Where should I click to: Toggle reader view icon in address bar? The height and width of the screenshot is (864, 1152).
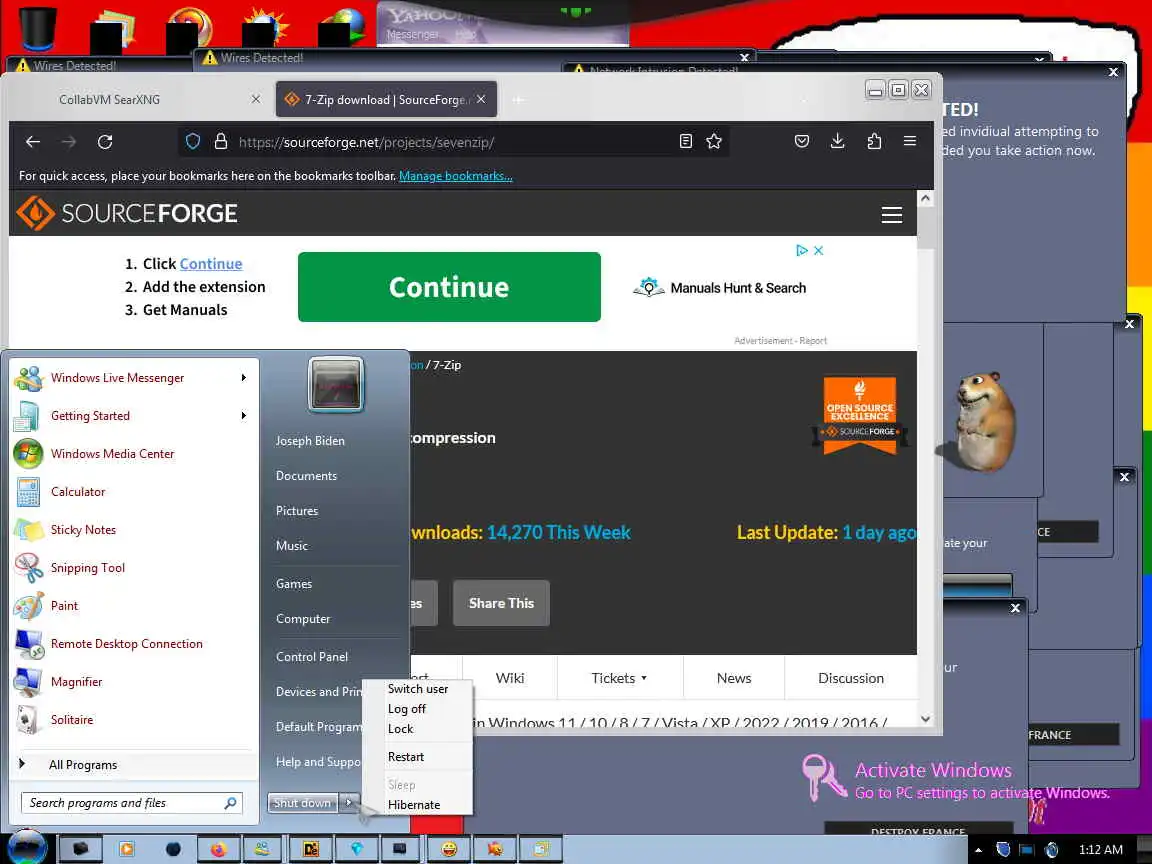[685, 141]
